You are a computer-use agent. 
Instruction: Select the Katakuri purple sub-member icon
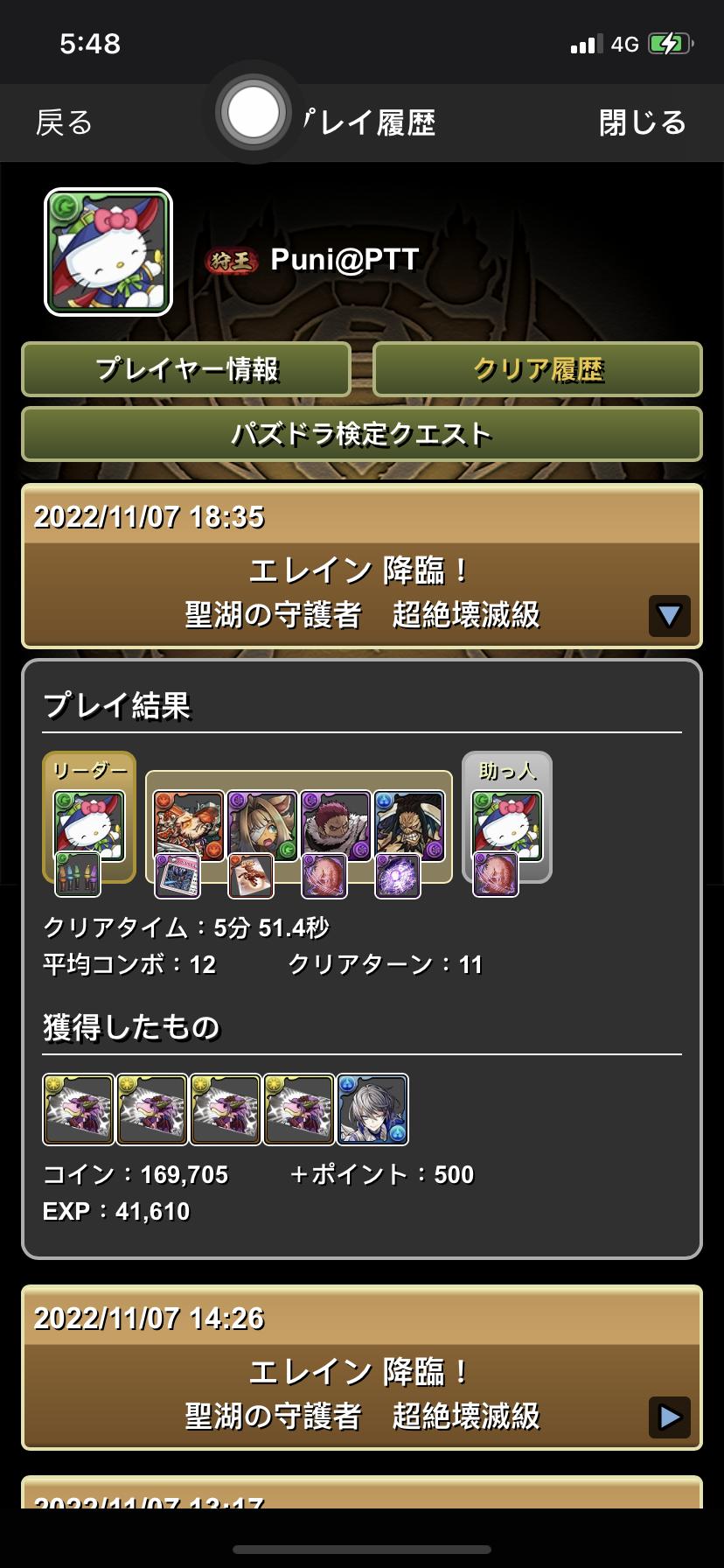pos(337,826)
